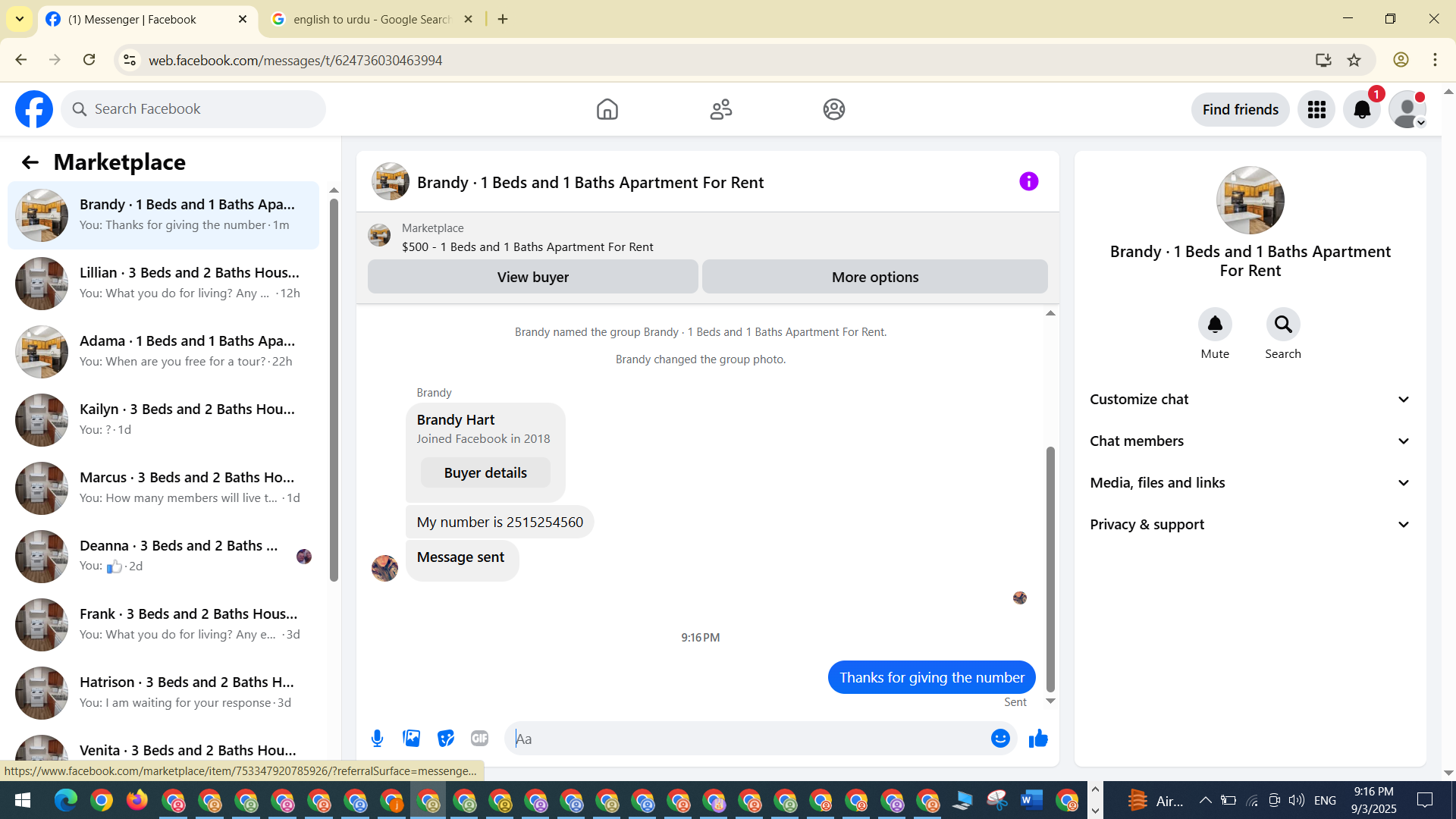
Task: Click the Find friends button
Action: click(x=1241, y=110)
